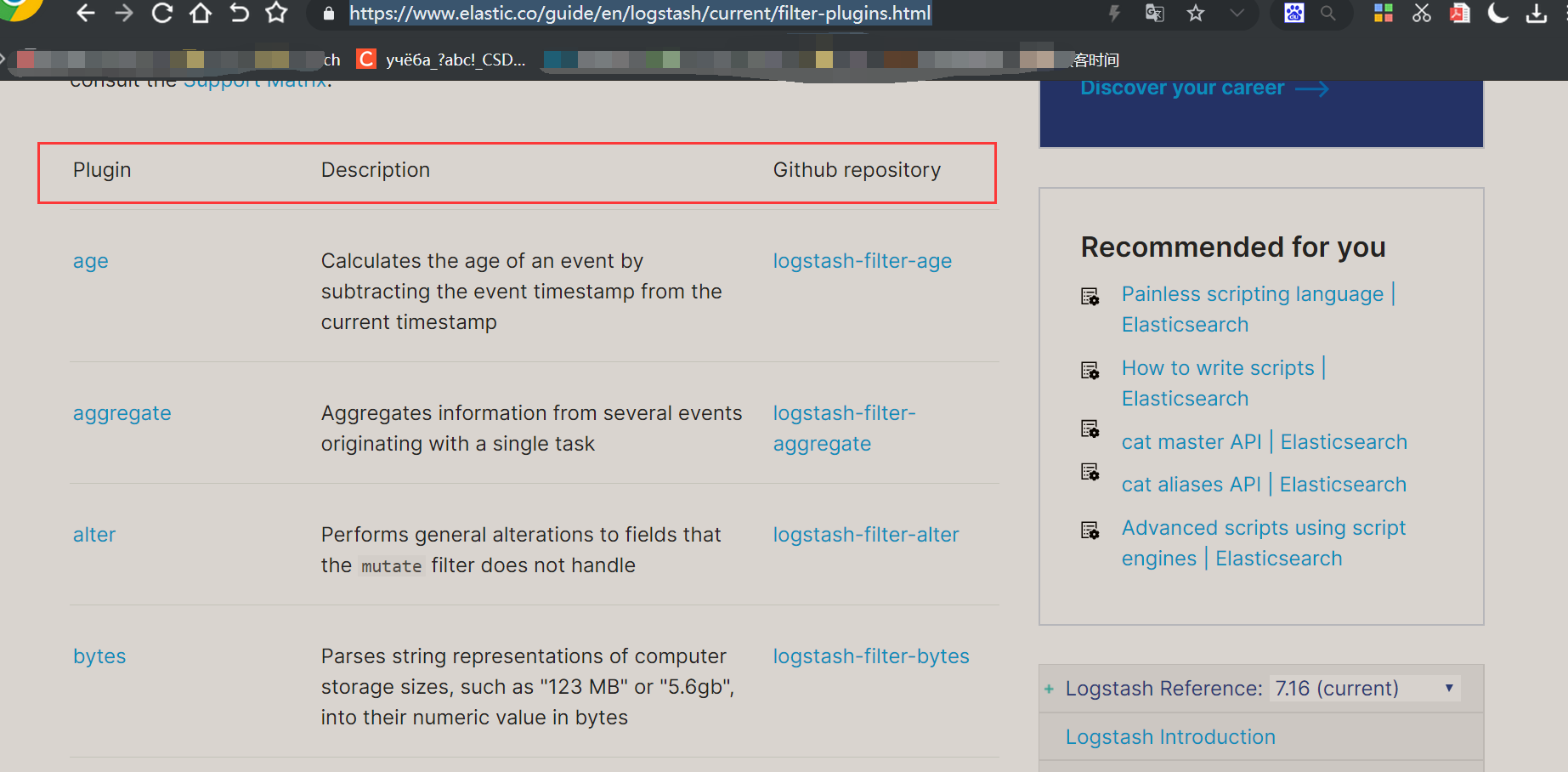1568x772 pixels.
Task: Open the logstash-filter-aggregate repository link
Action: [x=844, y=428]
